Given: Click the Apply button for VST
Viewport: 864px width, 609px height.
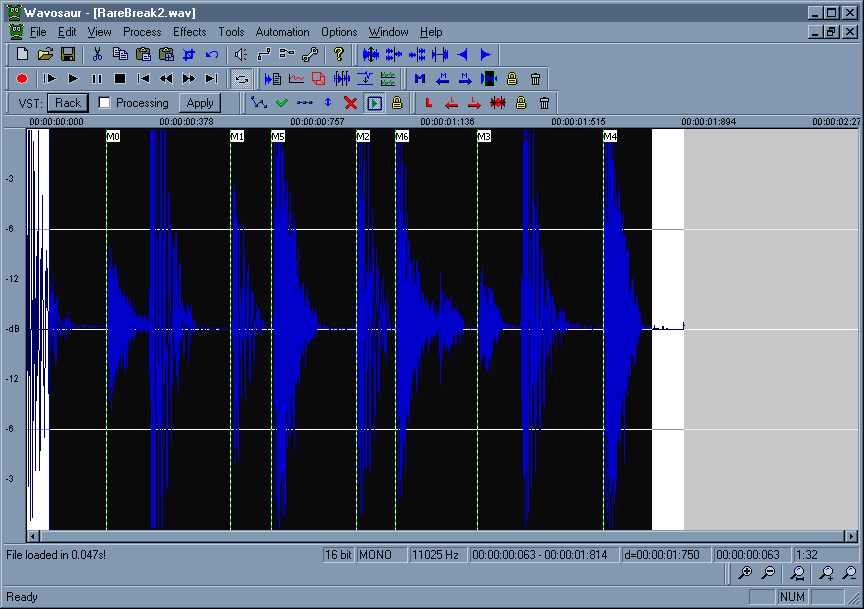Looking at the screenshot, I should [x=200, y=103].
